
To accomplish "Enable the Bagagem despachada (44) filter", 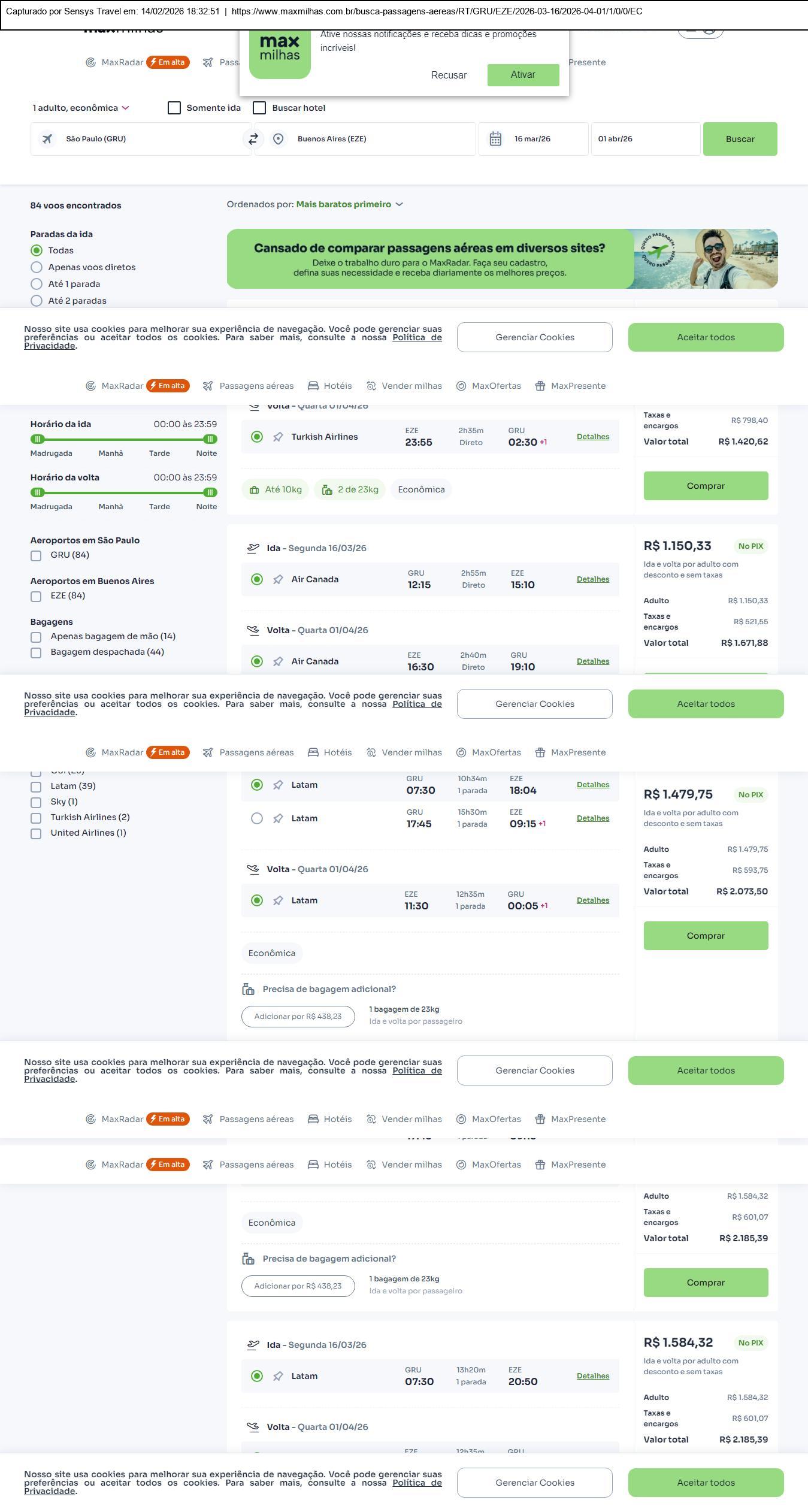I will coord(36,652).
